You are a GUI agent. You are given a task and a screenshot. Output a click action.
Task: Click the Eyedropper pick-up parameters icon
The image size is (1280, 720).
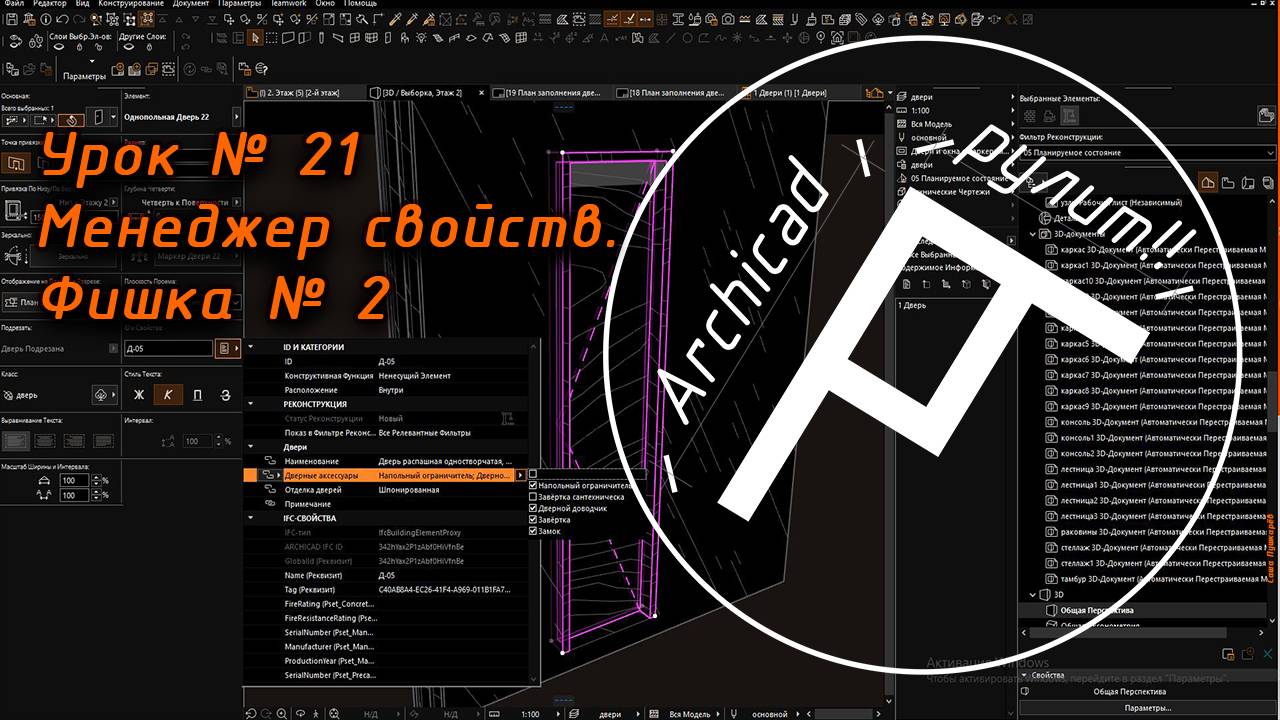(396, 19)
